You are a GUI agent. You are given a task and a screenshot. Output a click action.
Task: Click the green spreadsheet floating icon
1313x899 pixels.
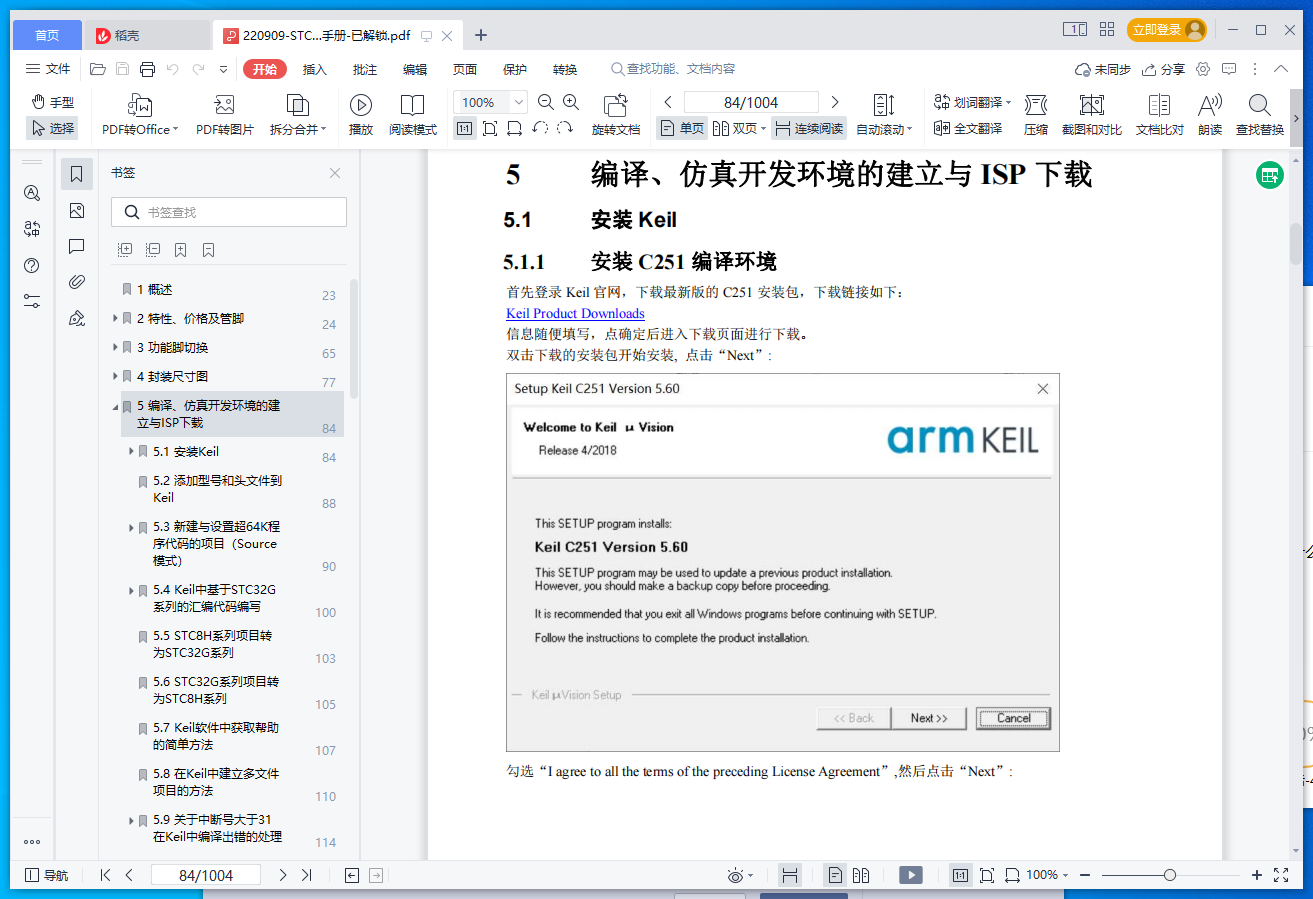pyautogui.click(x=1270, y=175)
